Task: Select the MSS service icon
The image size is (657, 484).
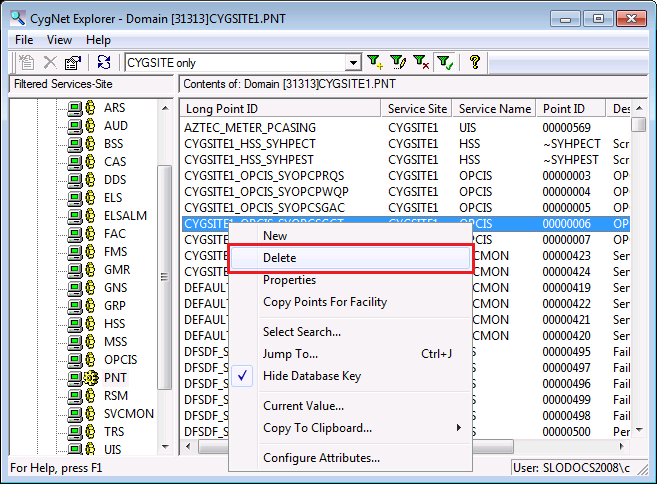Action: [81, 342]
